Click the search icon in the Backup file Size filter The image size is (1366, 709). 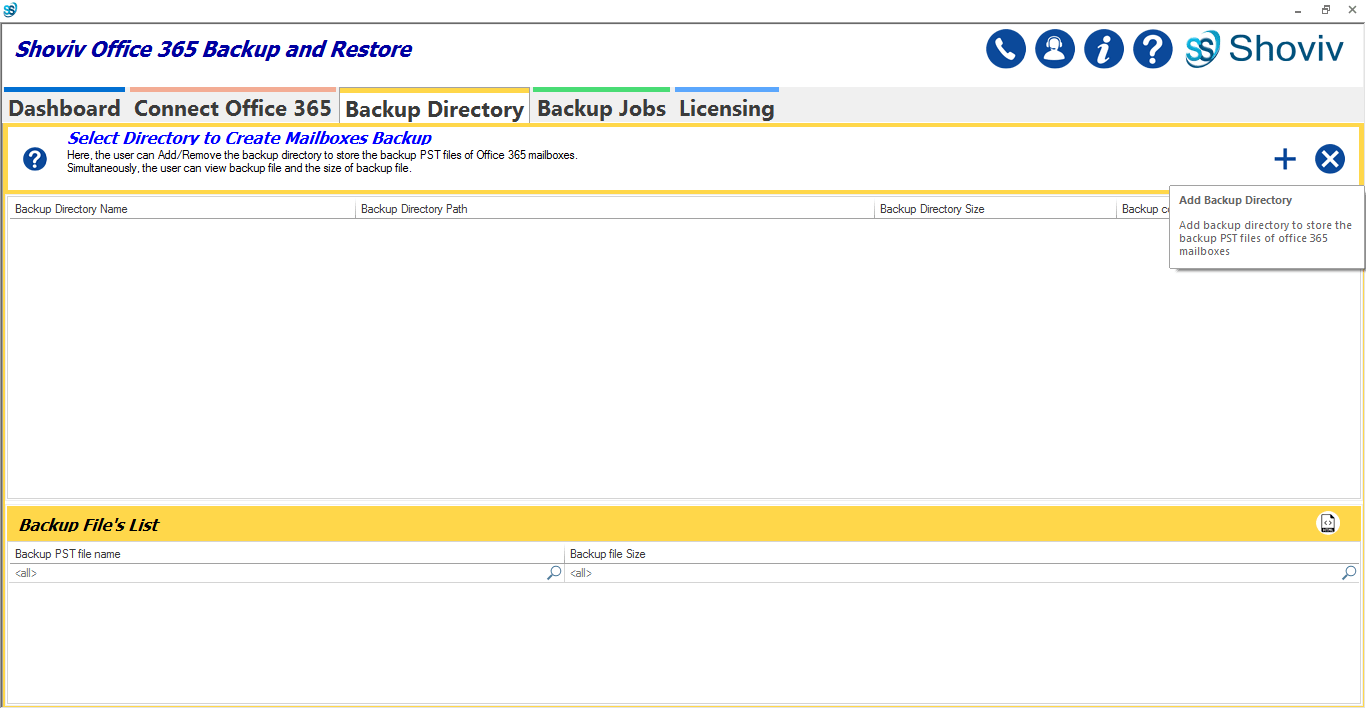1349,573
